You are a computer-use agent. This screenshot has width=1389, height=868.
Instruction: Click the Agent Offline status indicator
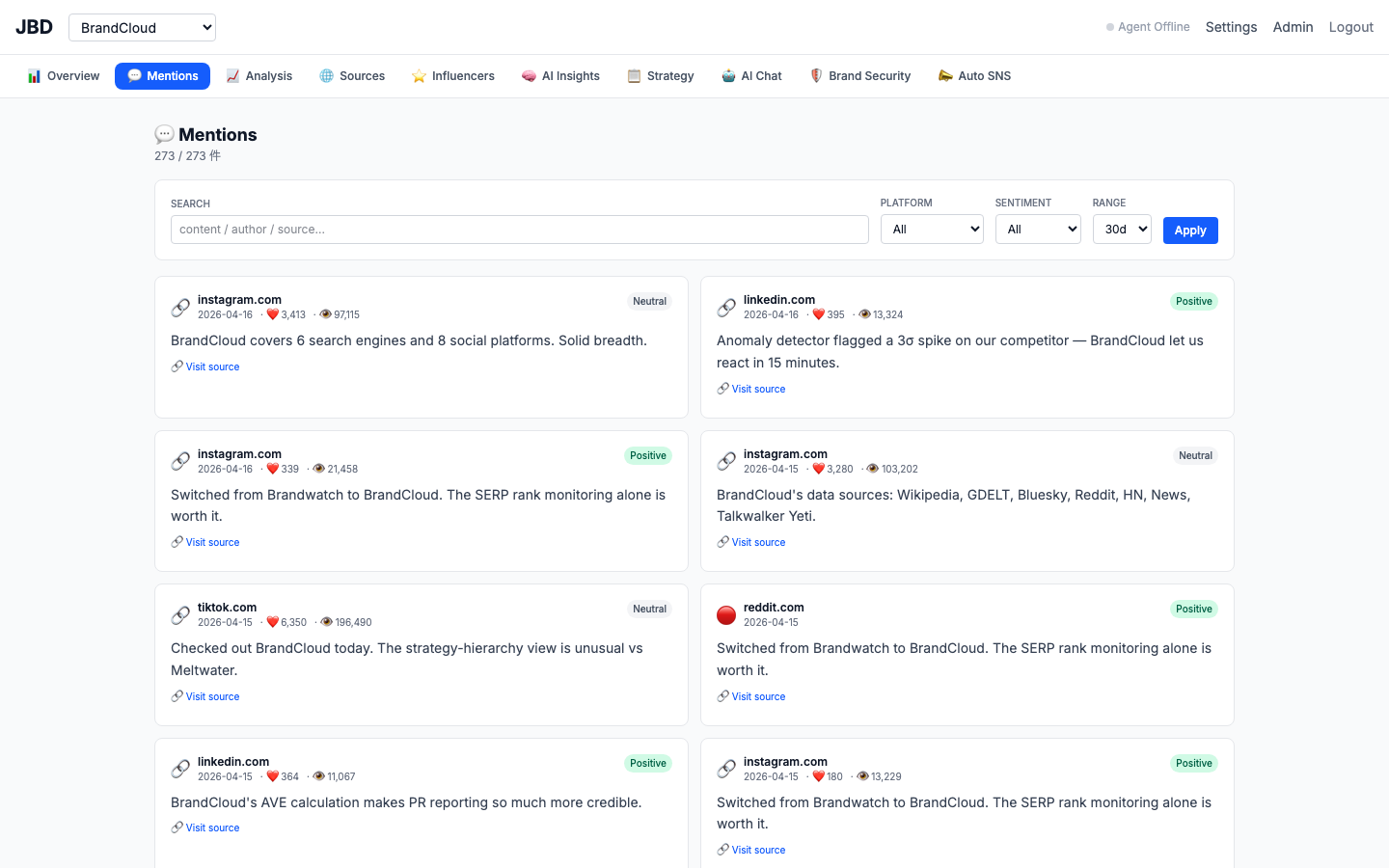[1148, 27]
